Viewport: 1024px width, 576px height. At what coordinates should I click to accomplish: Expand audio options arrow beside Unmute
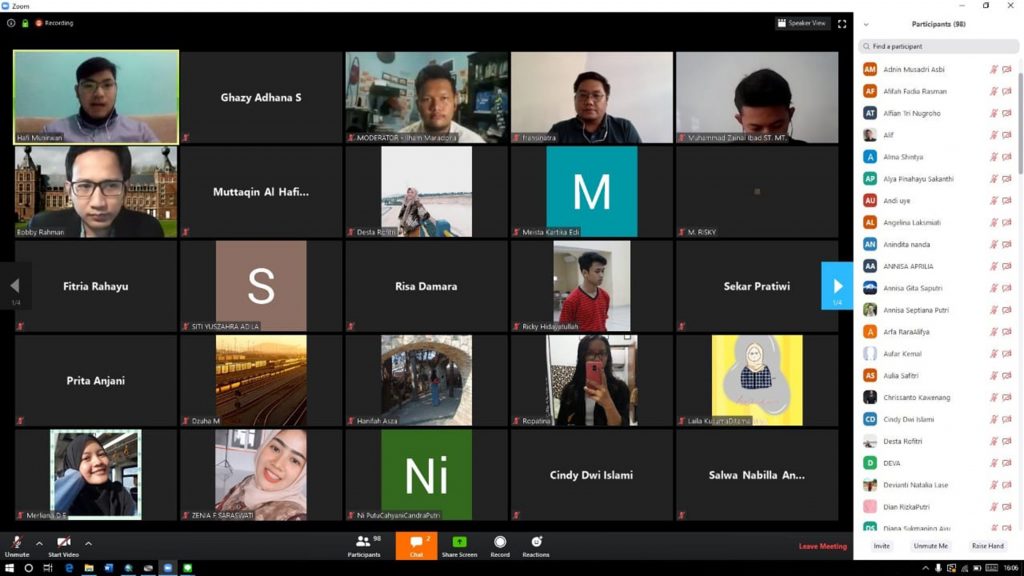(x=39, y=543)
